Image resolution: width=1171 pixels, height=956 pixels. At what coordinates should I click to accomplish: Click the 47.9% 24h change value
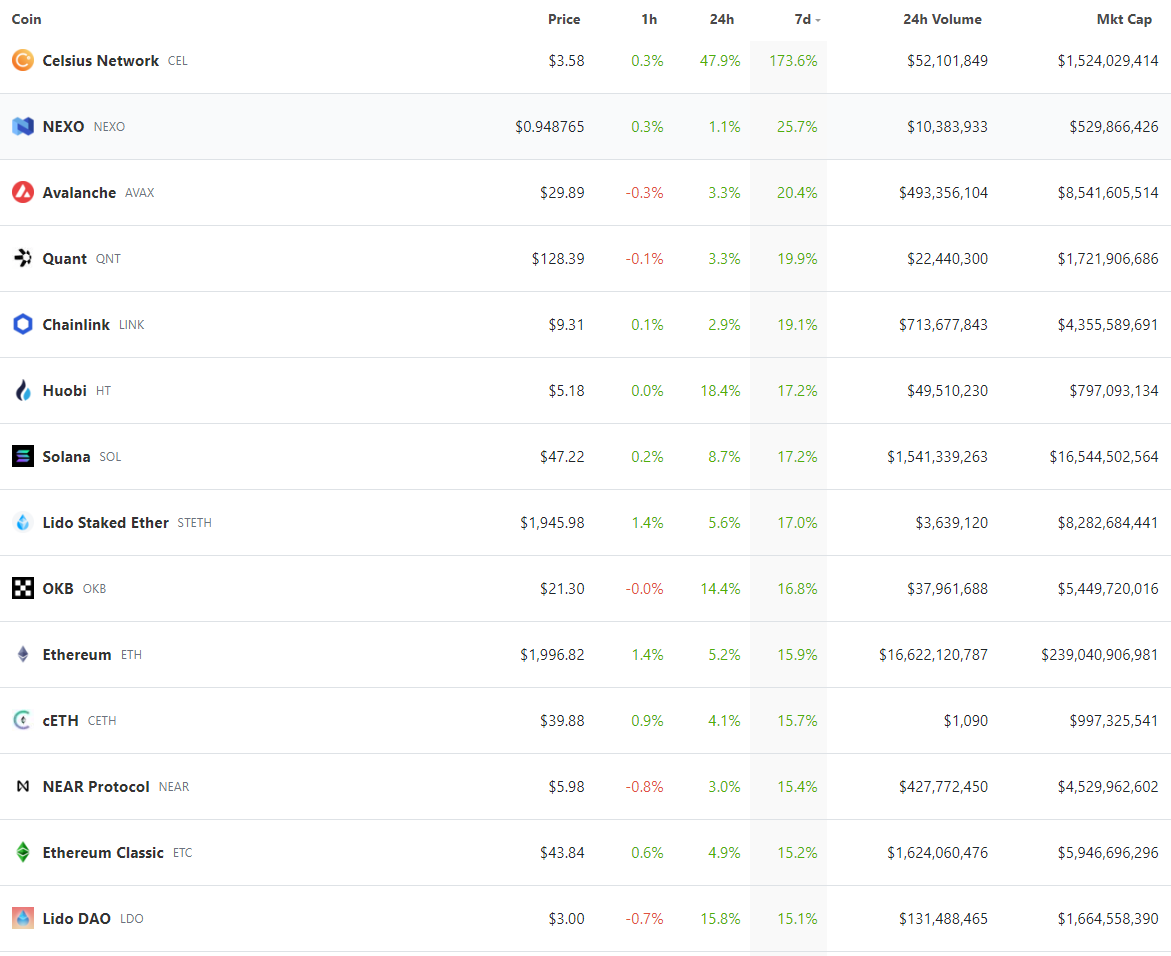[x=720, y=60]
